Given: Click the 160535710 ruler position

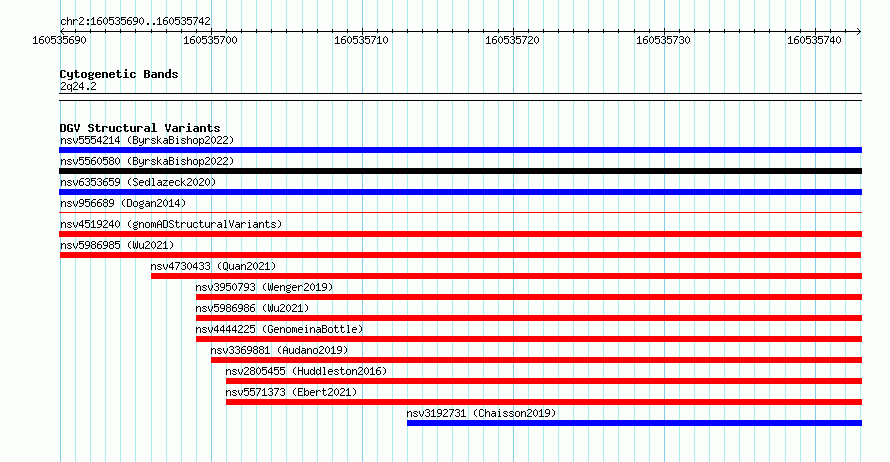Looking at the screenshot, I should (362, 40).
